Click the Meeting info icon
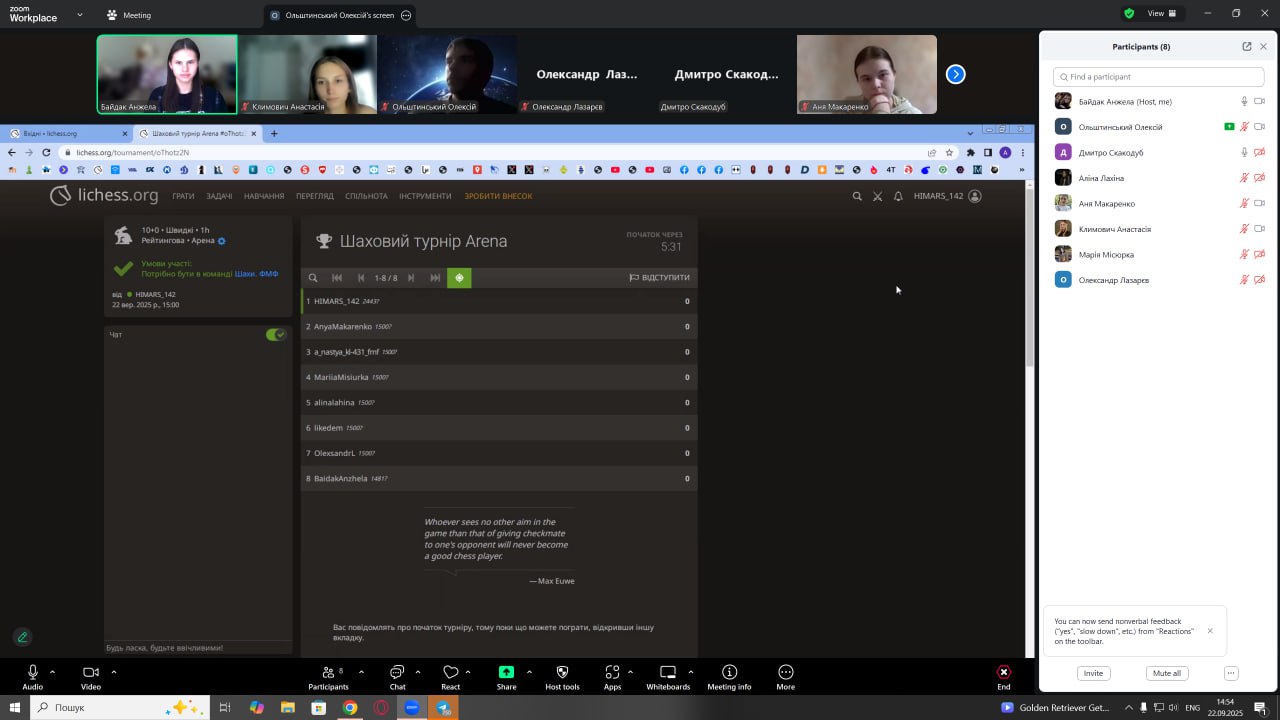1280x720 pixels. (729, 672)
